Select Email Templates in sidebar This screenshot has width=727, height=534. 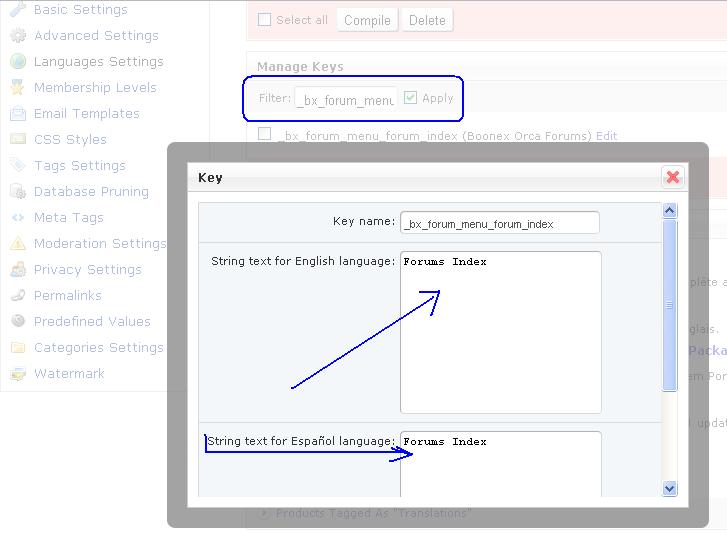click(x=87, y=113)
